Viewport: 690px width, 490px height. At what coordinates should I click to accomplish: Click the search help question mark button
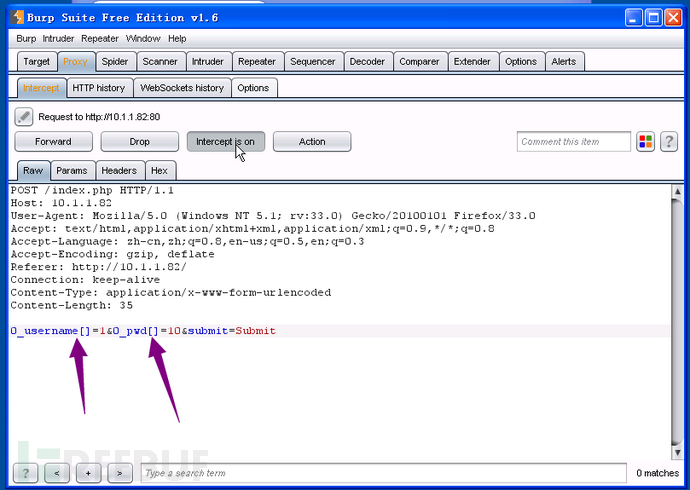point(26,473)
